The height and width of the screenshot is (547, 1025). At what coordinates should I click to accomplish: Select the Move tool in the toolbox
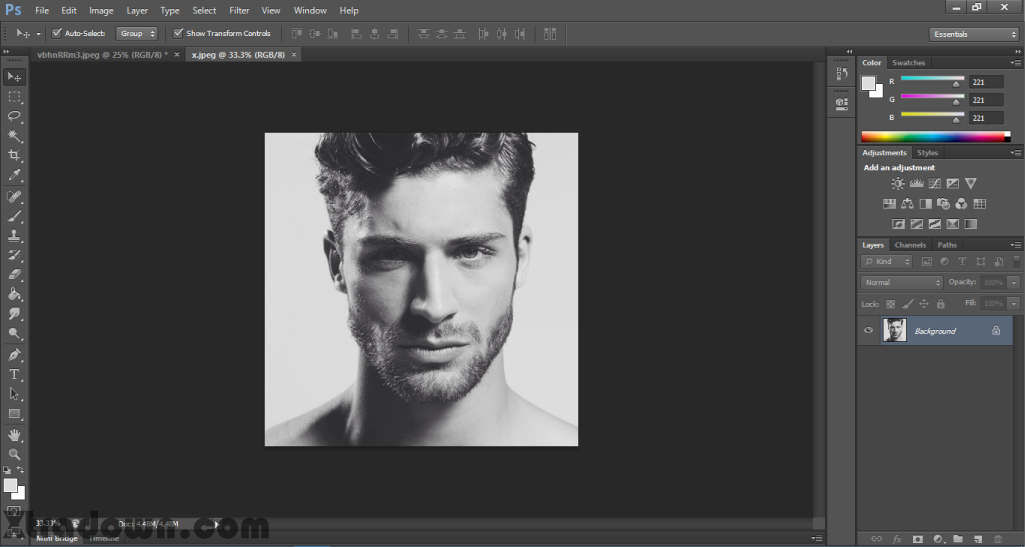pyautogui.click(x=14, y=77)
